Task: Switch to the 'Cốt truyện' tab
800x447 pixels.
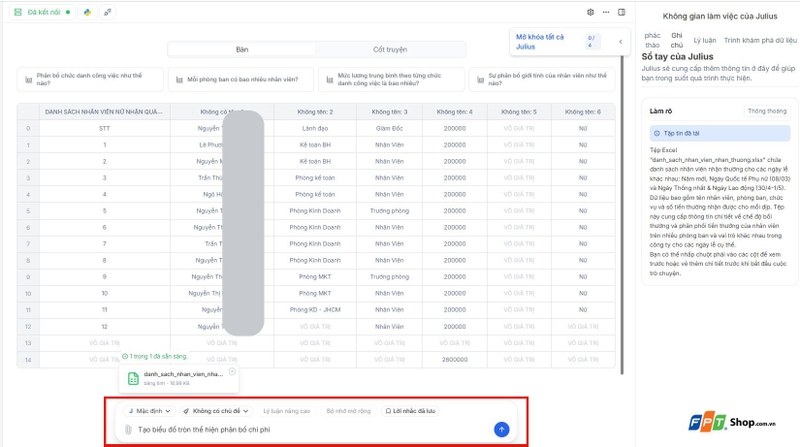Action: 390,49
